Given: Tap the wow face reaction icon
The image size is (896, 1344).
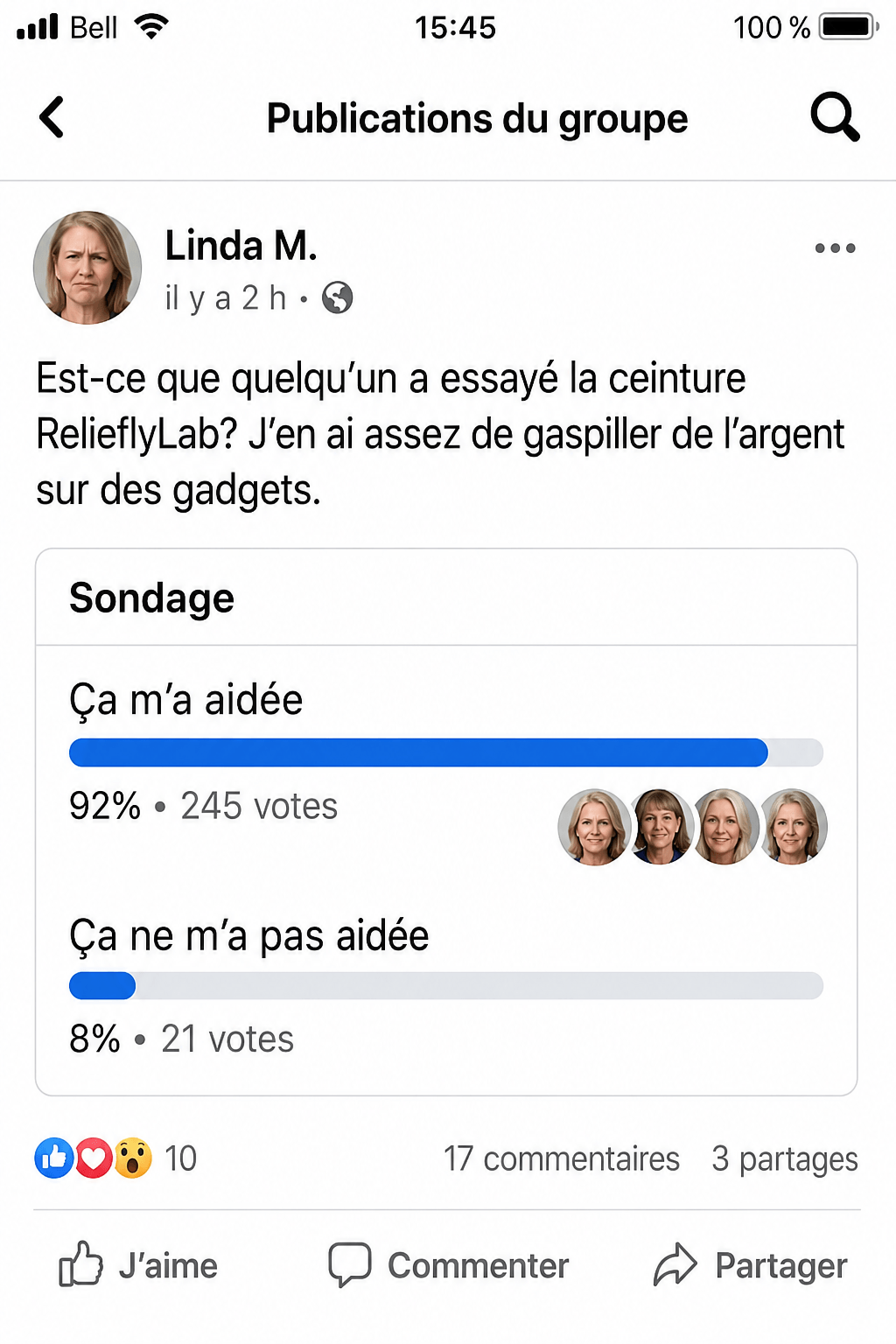Looking at the screenshot, I should click(133, 1158).
